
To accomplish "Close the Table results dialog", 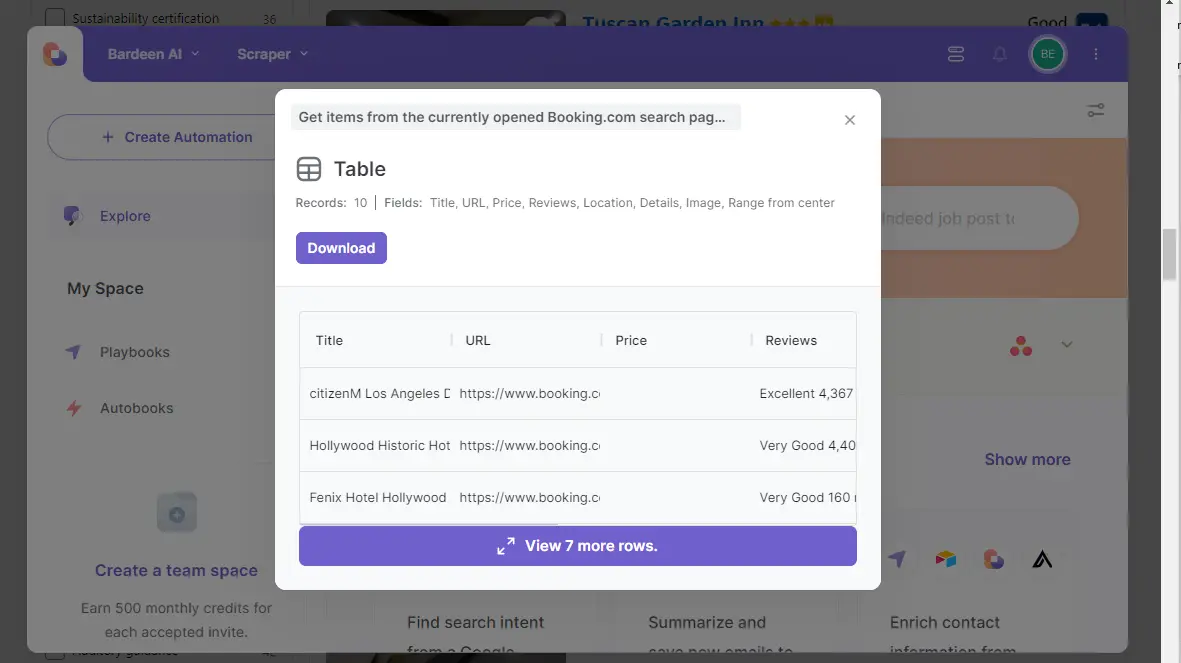I will tap(850, 120).
